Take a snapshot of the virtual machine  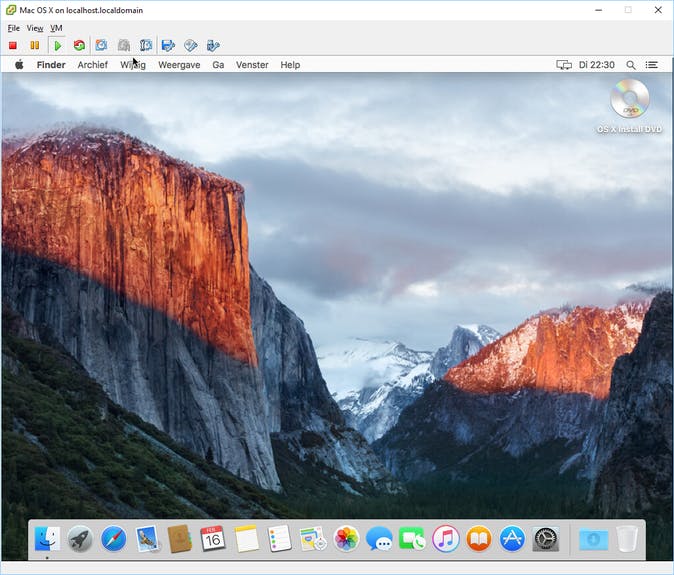click(101, 45)
